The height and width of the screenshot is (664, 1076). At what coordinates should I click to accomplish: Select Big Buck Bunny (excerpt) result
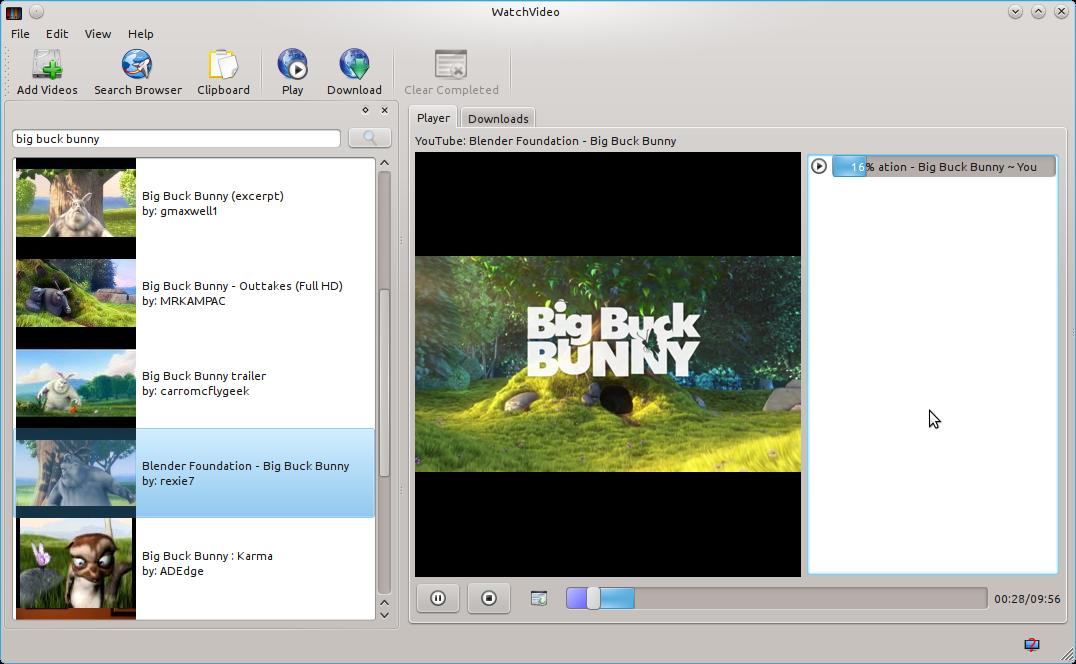(194, 204)
